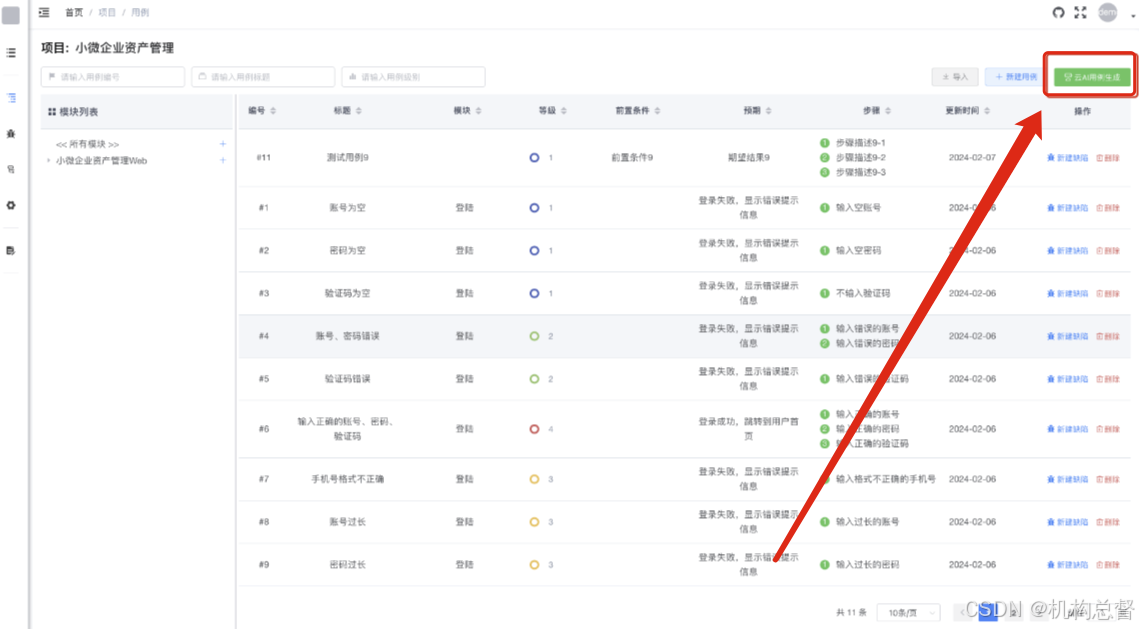Collapse the sidebar with the hamburger fold icon
Screen dimensions: 1139x629
click(44, 12)
